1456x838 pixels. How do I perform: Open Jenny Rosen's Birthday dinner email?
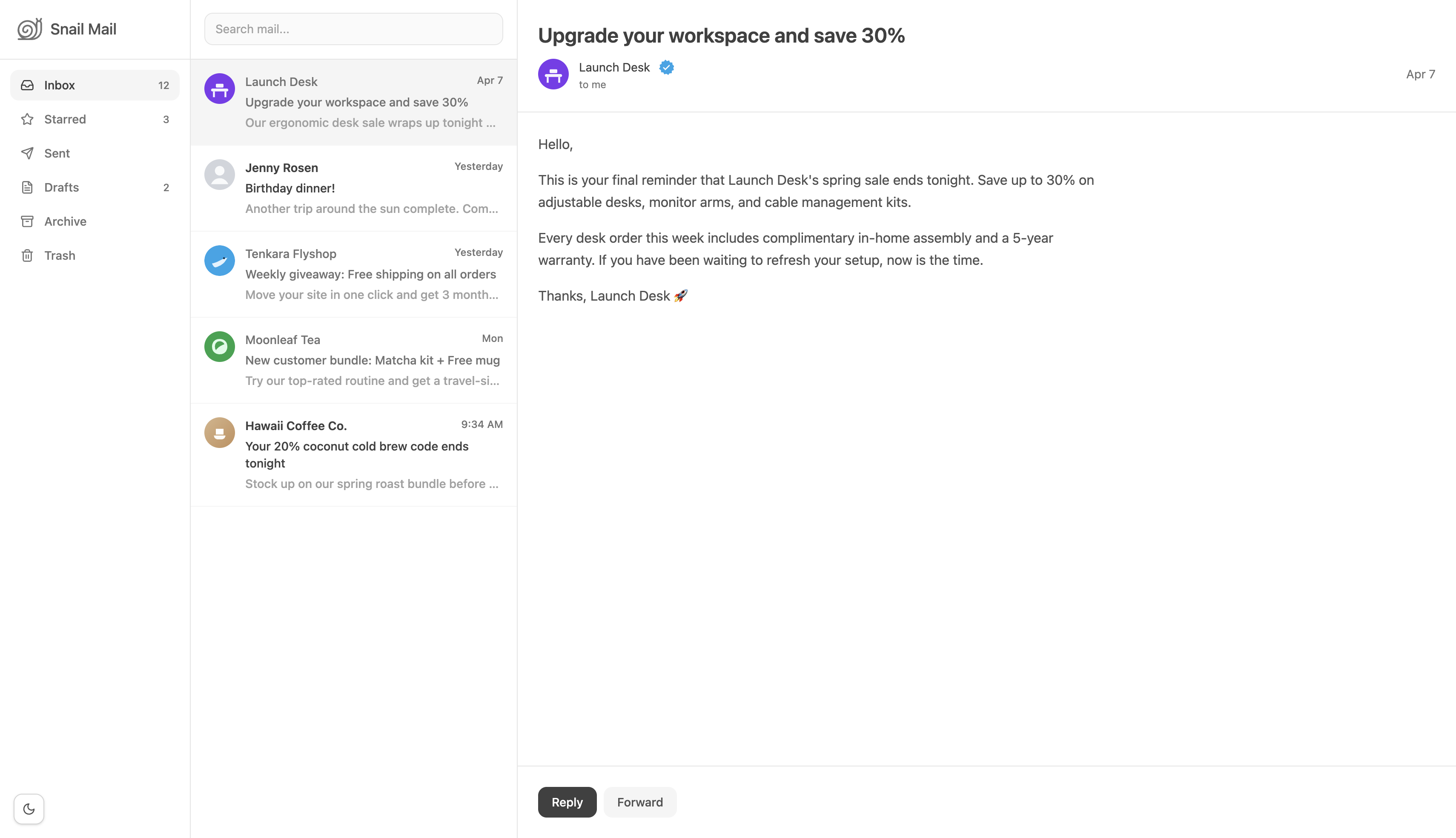(353, 188)
